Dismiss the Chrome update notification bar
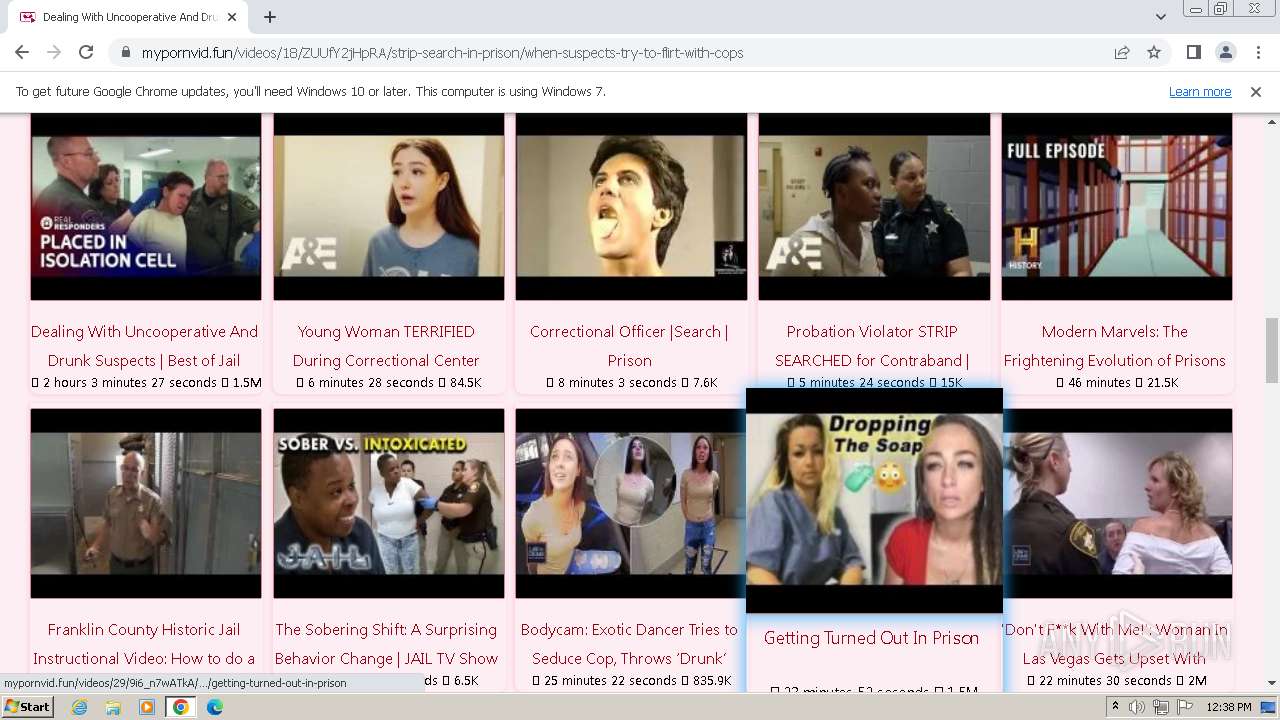This screenshot has height=720, width=1280. pos(1256,91)
